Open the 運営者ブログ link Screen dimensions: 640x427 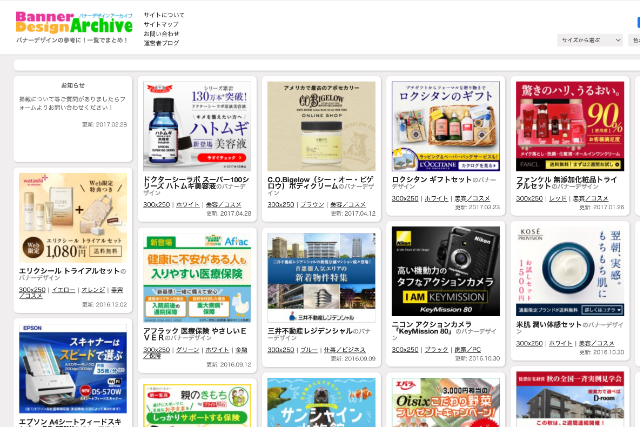161,43
